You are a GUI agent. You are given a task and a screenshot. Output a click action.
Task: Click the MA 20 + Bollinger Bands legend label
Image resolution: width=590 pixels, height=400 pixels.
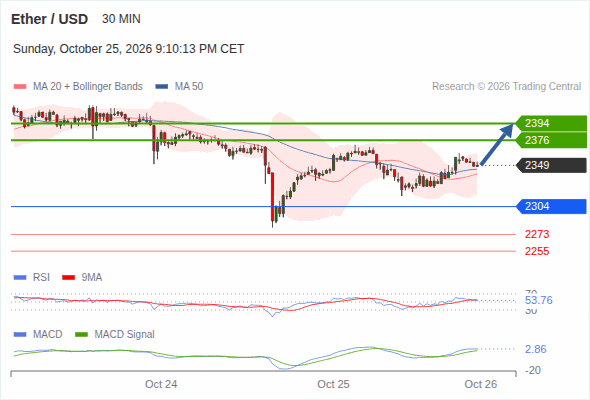point(88,87)
